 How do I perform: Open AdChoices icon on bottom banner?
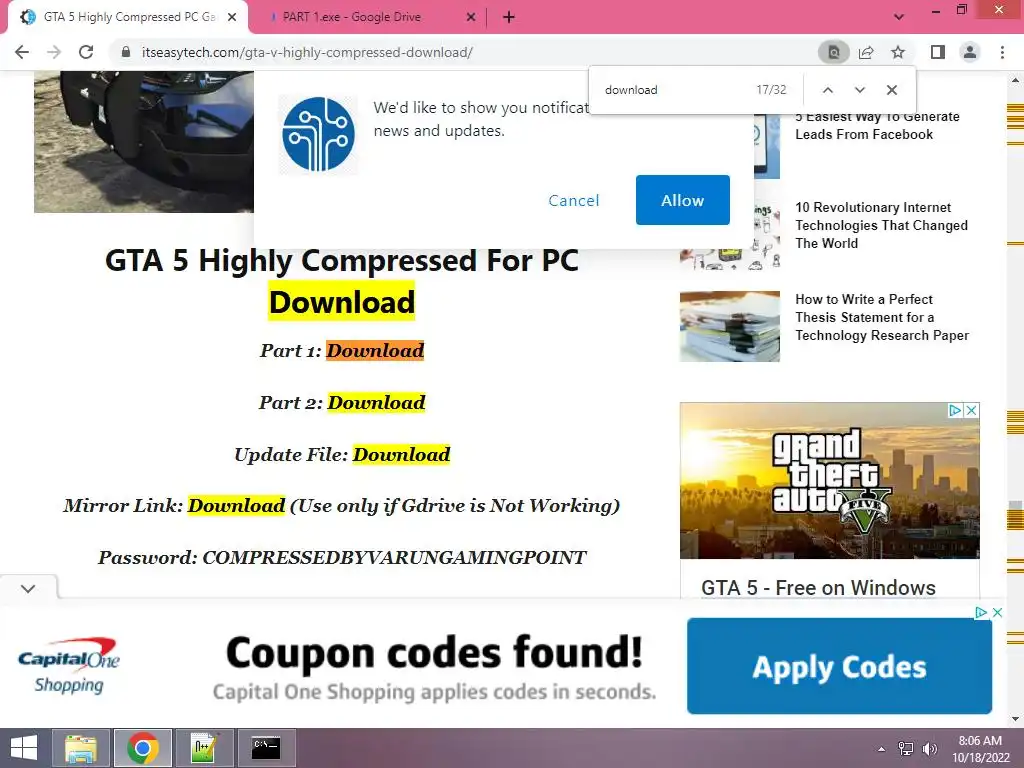(981, 612)
